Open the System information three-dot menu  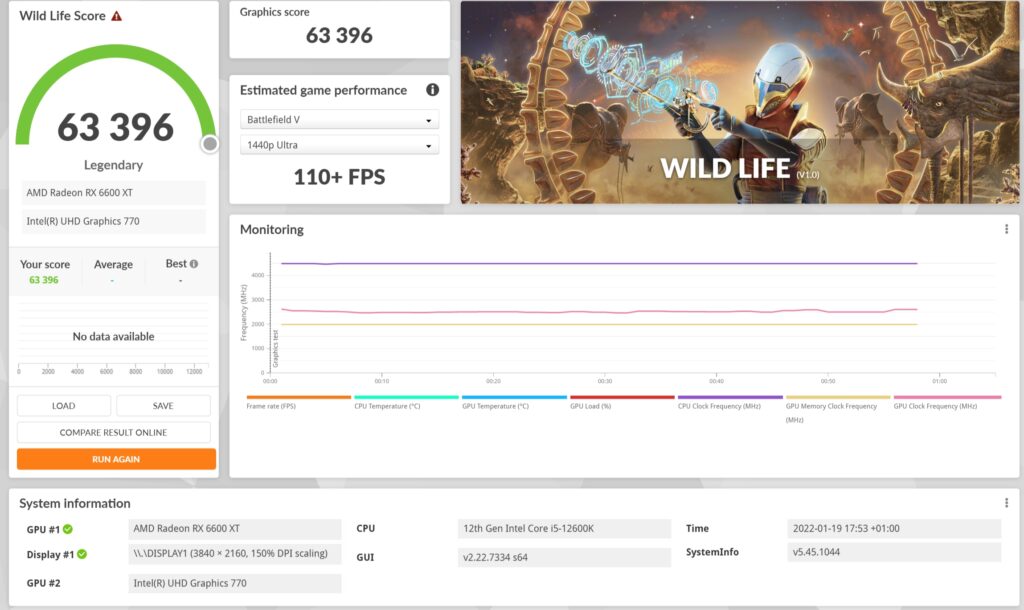1006,503
